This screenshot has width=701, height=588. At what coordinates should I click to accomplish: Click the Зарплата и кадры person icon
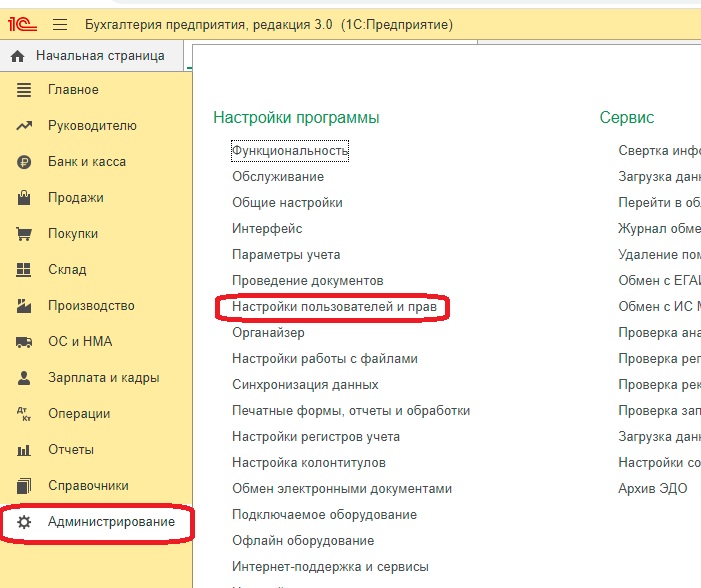point(25,378)
